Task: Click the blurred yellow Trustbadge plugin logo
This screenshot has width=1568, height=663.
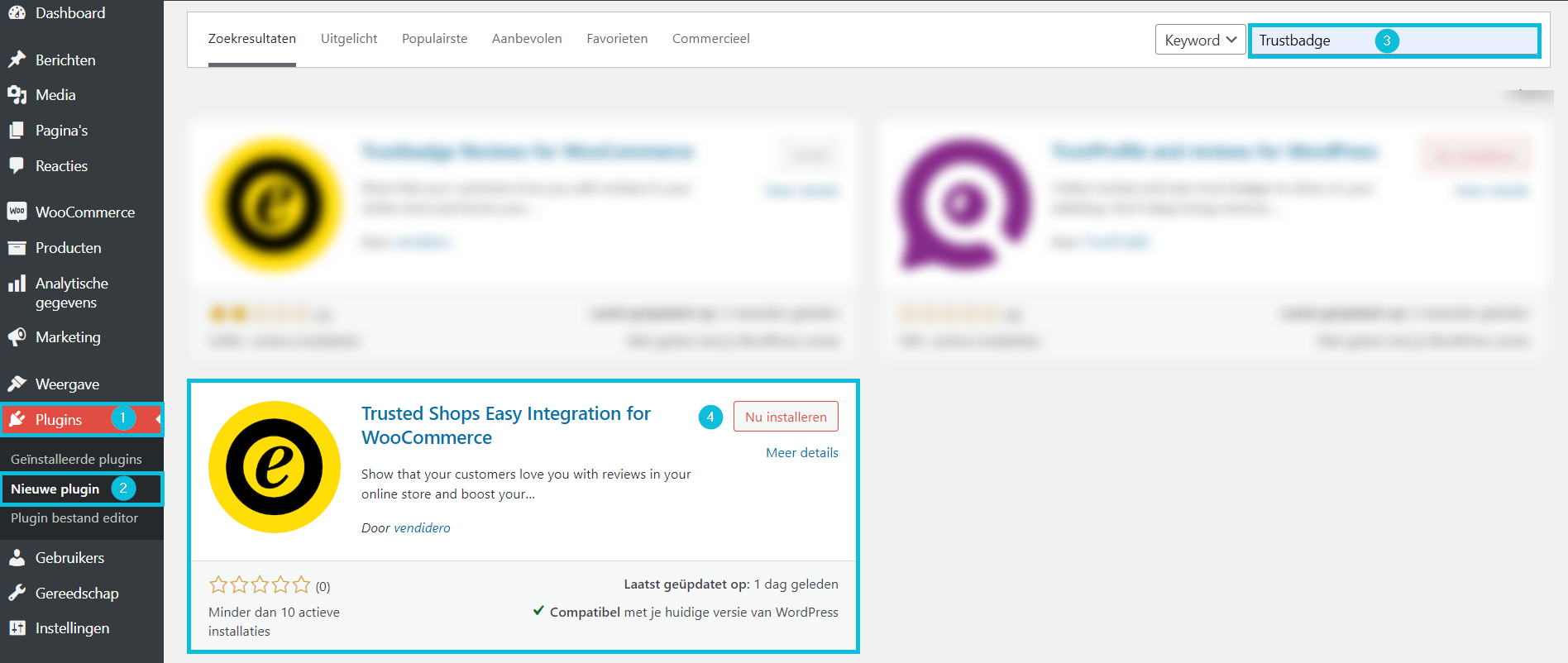Action: (275, 205)
